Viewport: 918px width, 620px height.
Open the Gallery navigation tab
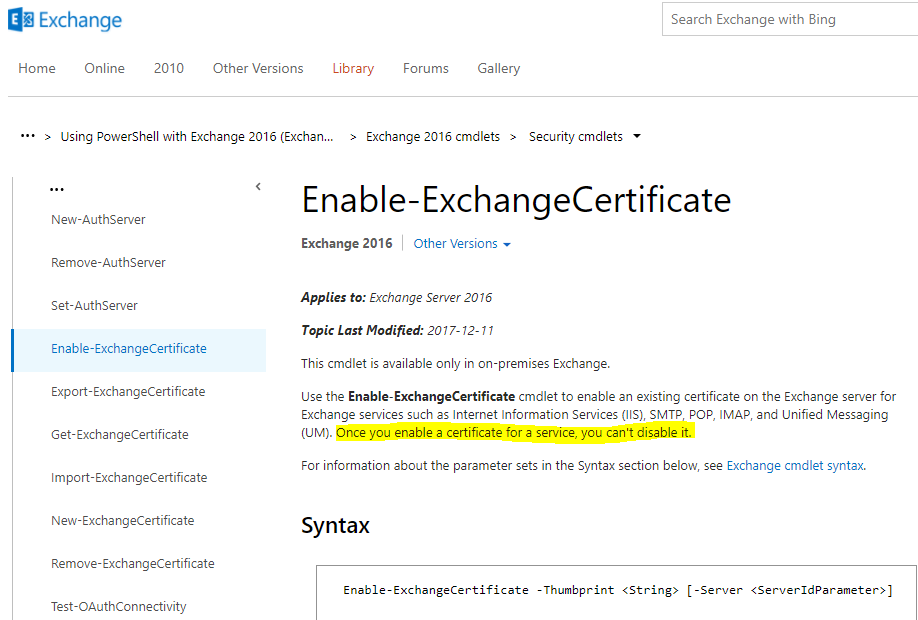click(499, 68)
